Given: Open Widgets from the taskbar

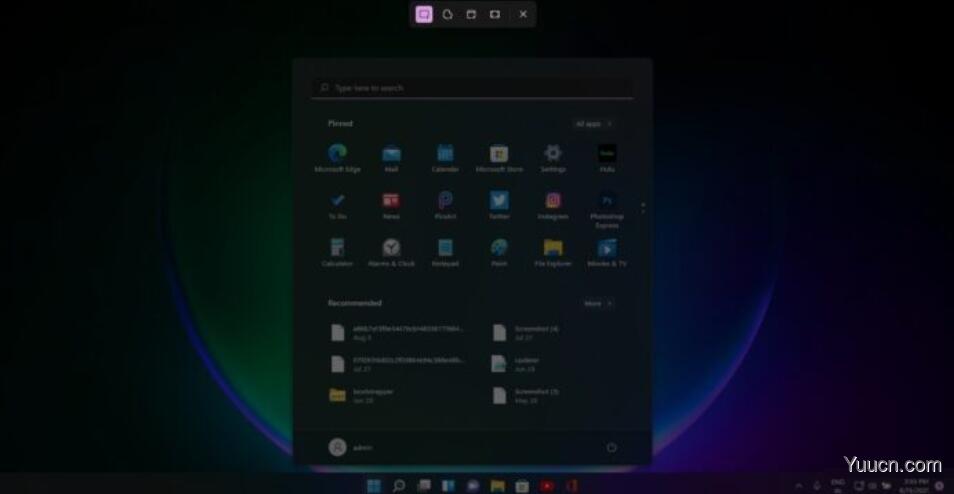Looking at the screenshot, I should point(448,485).
